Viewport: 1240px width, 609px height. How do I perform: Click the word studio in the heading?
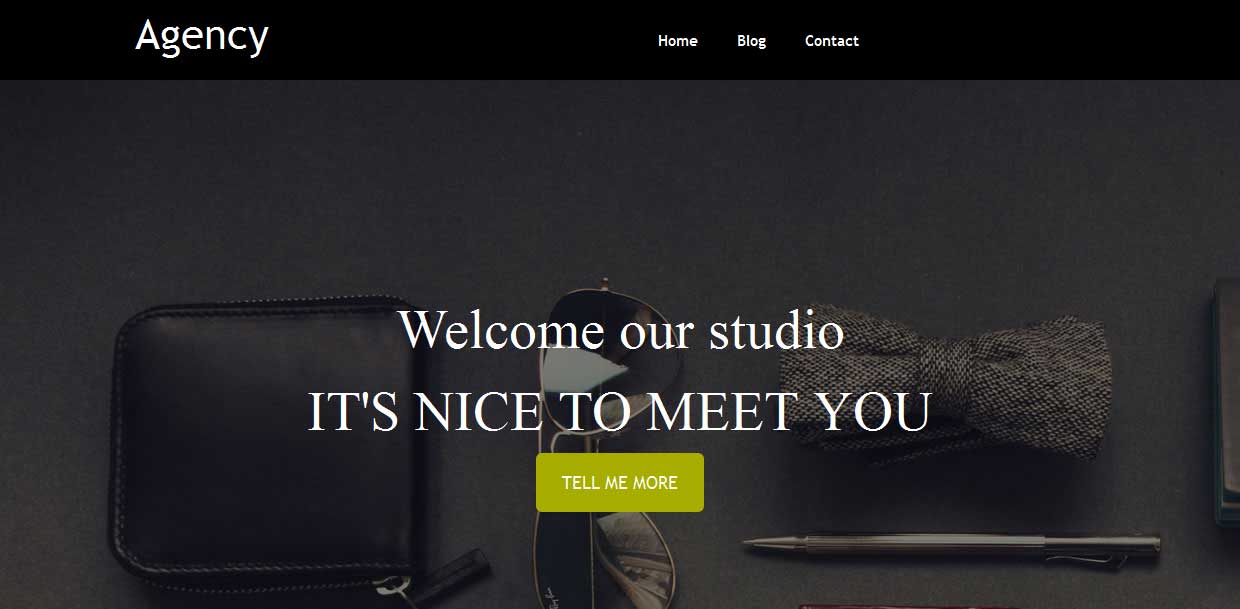coord(777,331)
